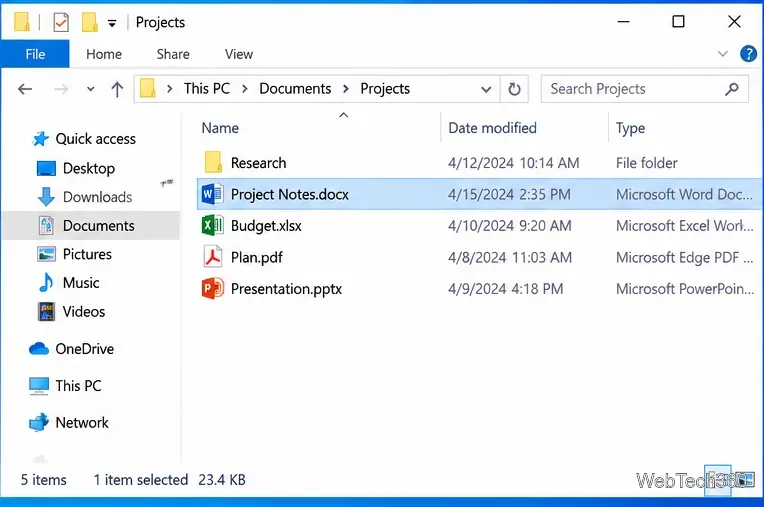Open the Customize Quick Access Toolbar dropdown
The height and width of the screenshot is (507, 764).
pyautogui.click(x=112, y=23)
